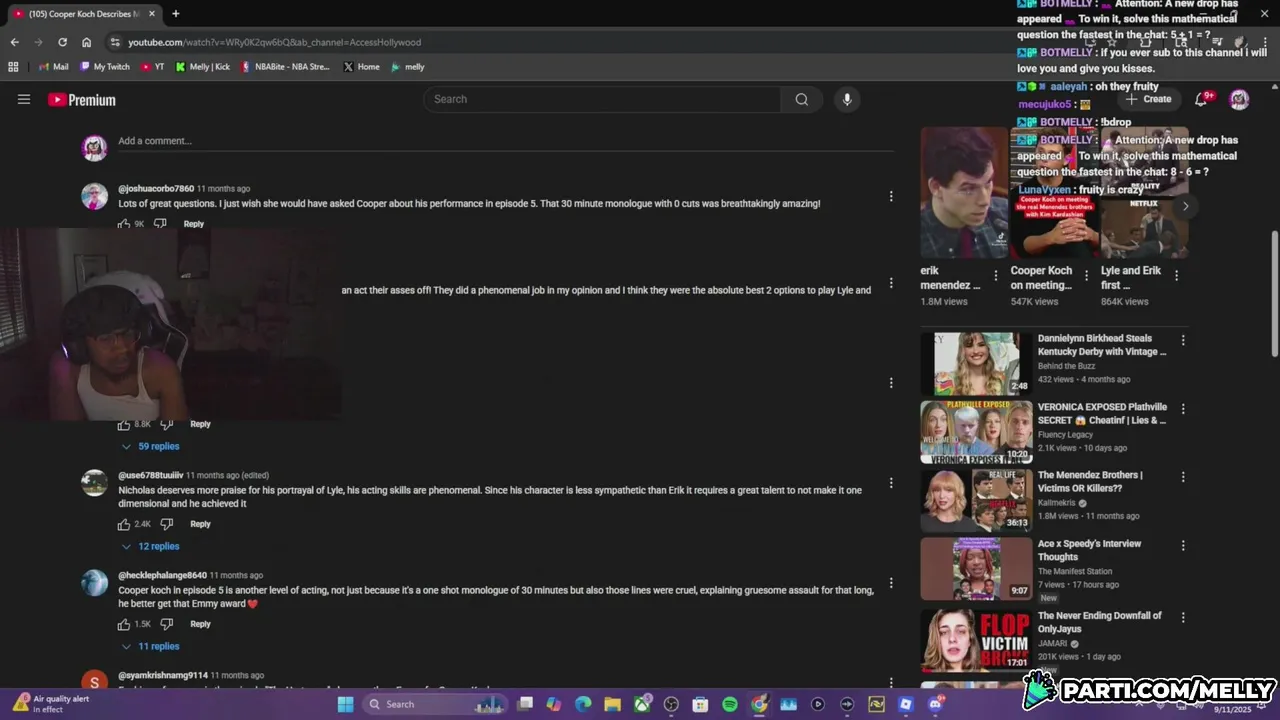
Task: Reply to use6788tuuiiv's comment
Action: click(x=200, y=524)
